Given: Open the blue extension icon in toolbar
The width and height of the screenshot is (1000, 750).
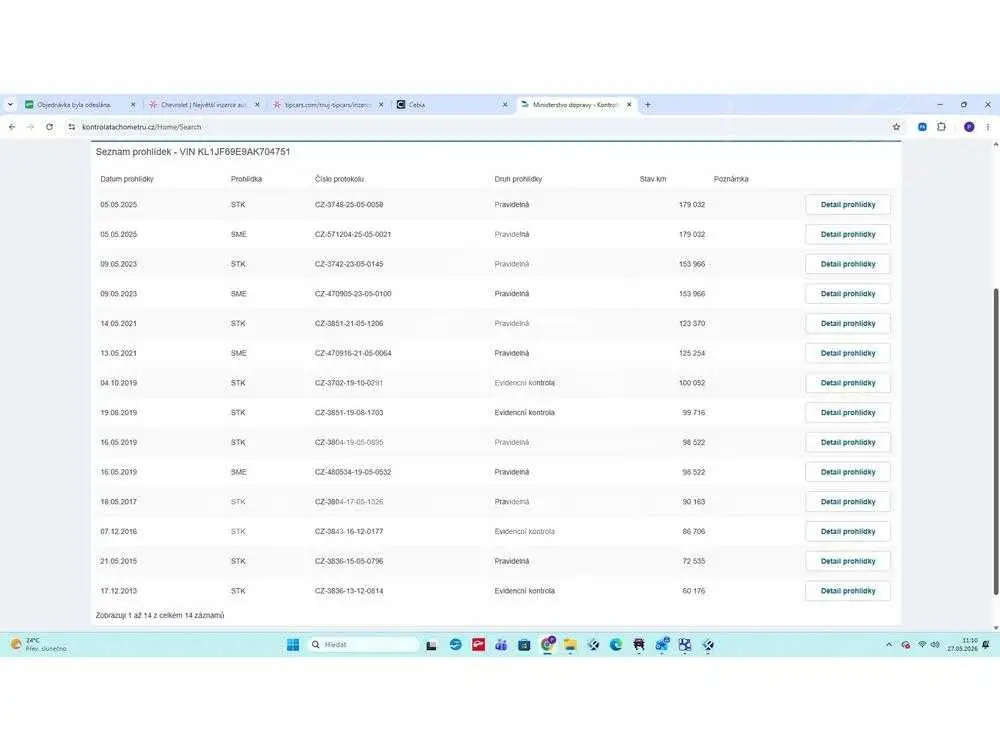Looking at the screenshot, I should coord(922,127).
